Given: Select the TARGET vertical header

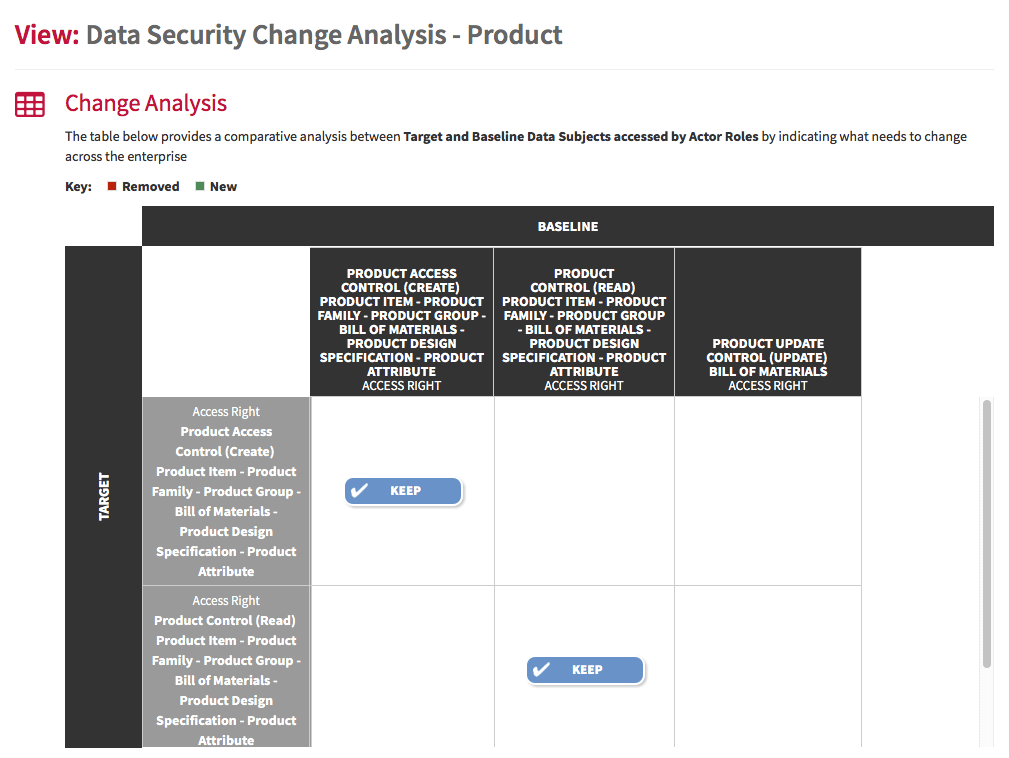Looking at the screenshot, I should tap(104, 497).
